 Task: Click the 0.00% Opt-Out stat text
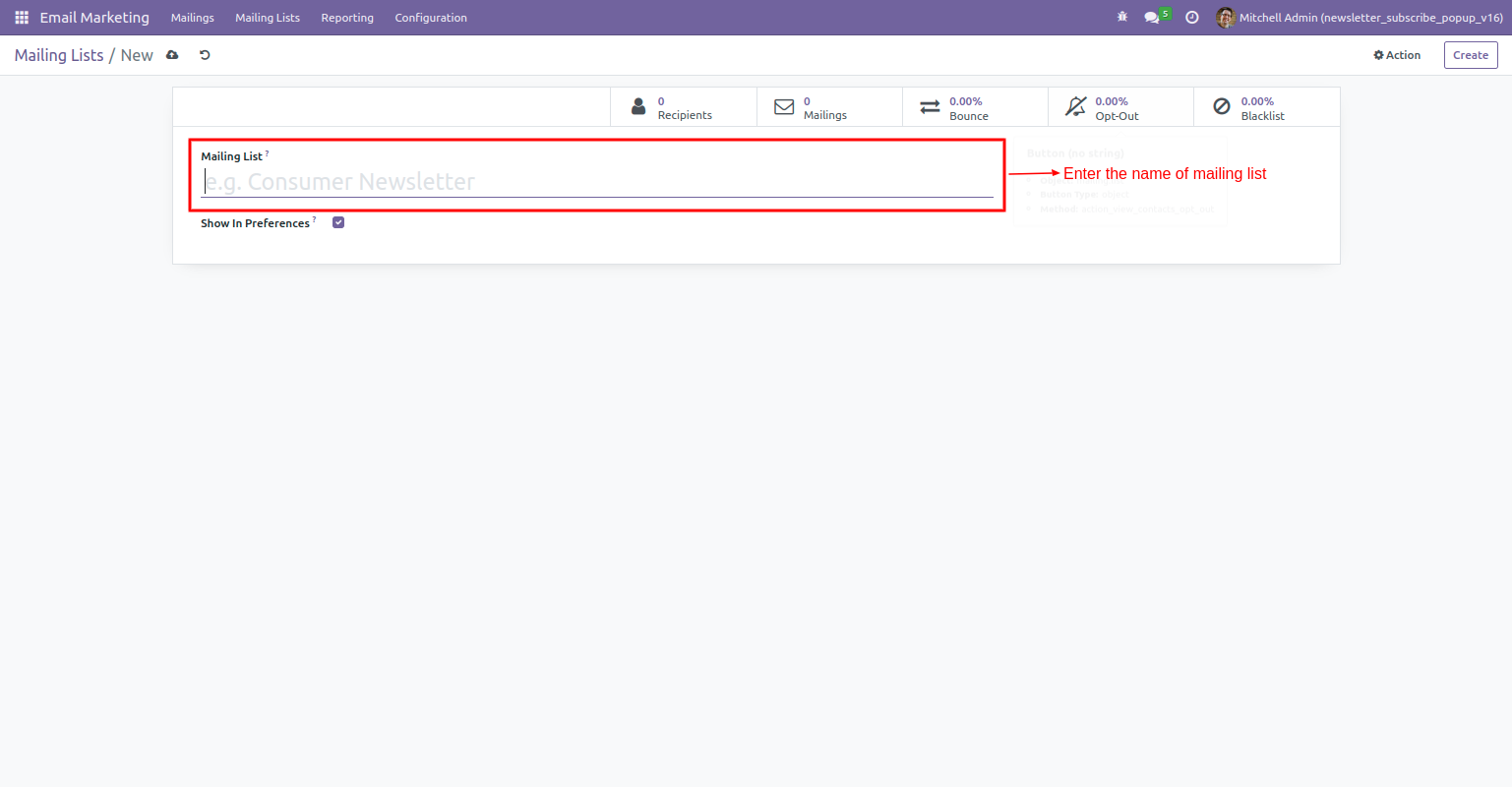(x=1118, y=108)
